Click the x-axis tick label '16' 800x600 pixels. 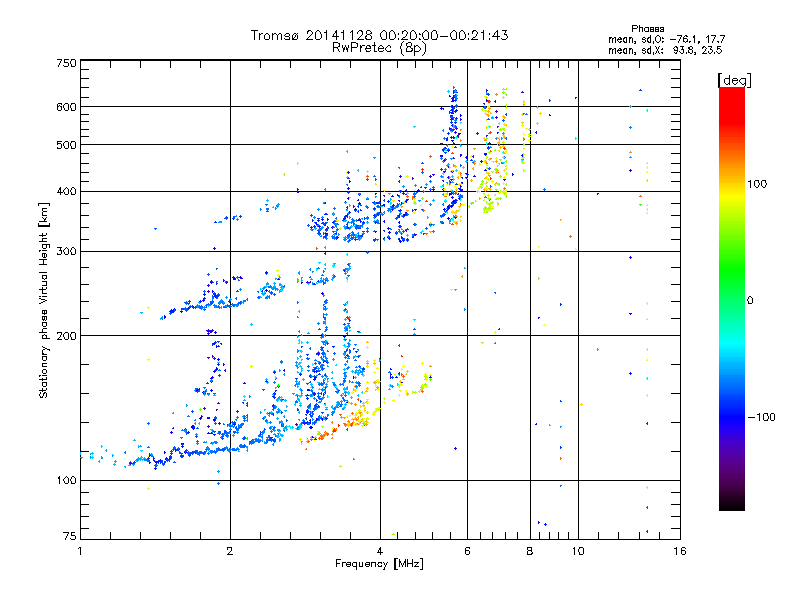tap(680, 551)
